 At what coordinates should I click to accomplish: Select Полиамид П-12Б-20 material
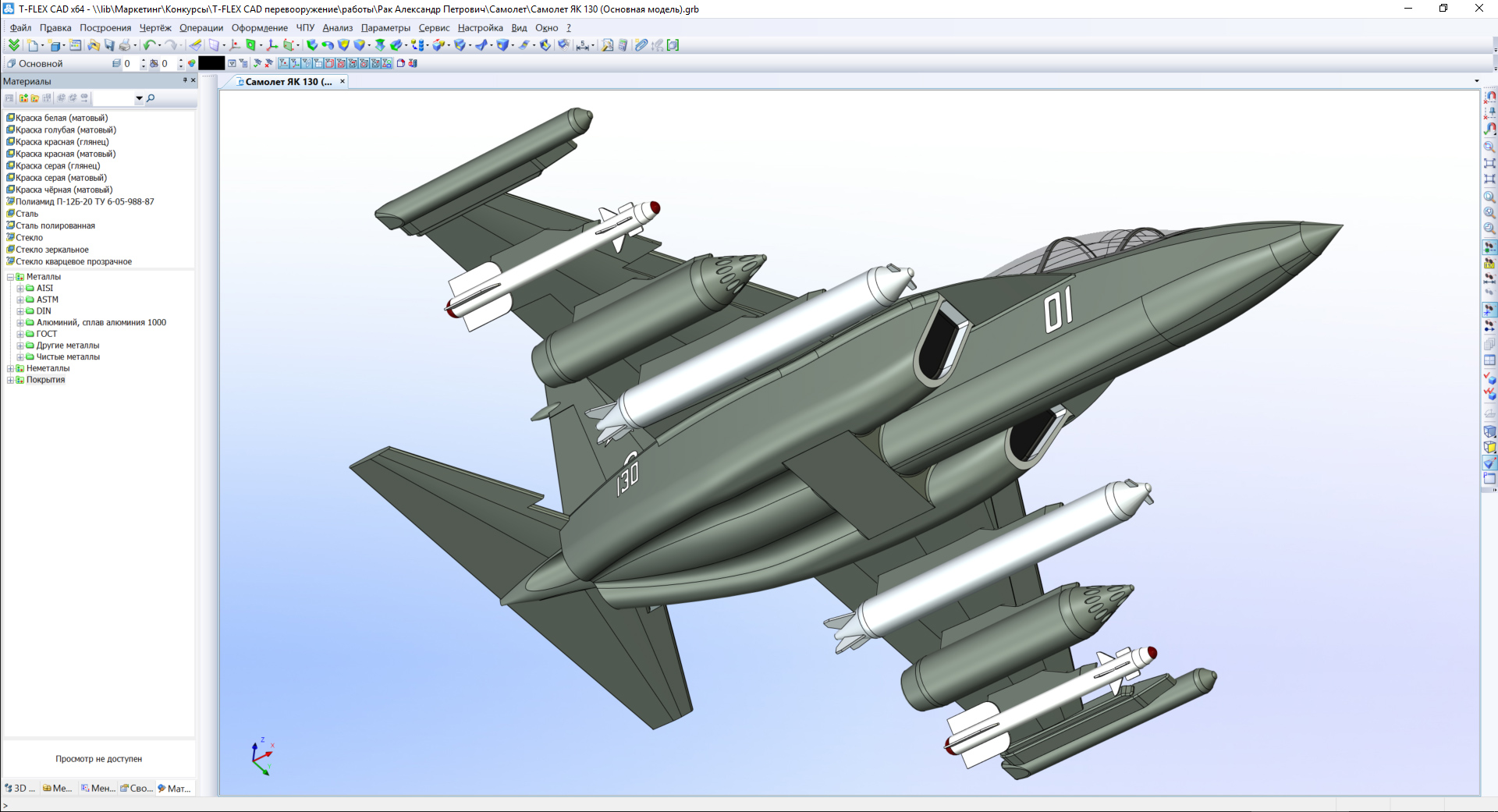pos(85,202)
